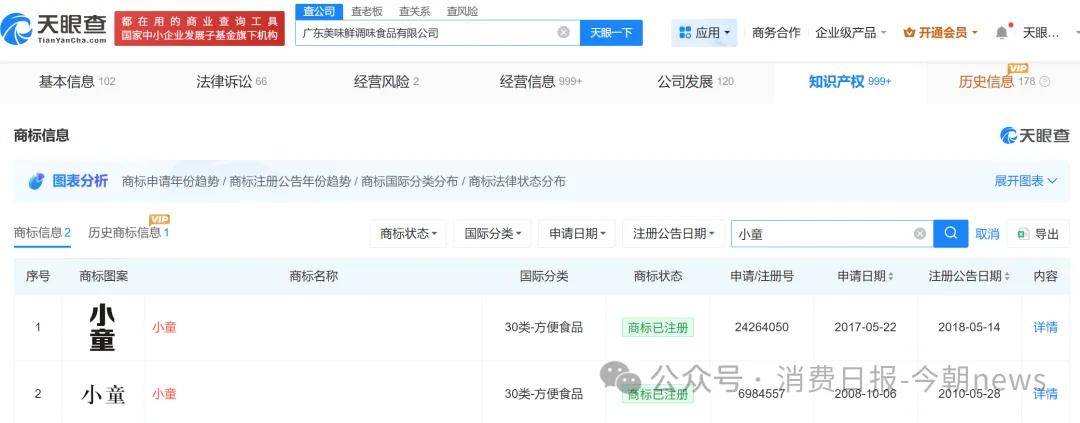
Task: Open the 商标状态 filter dropdown
Action: click(x=408, y=234)
